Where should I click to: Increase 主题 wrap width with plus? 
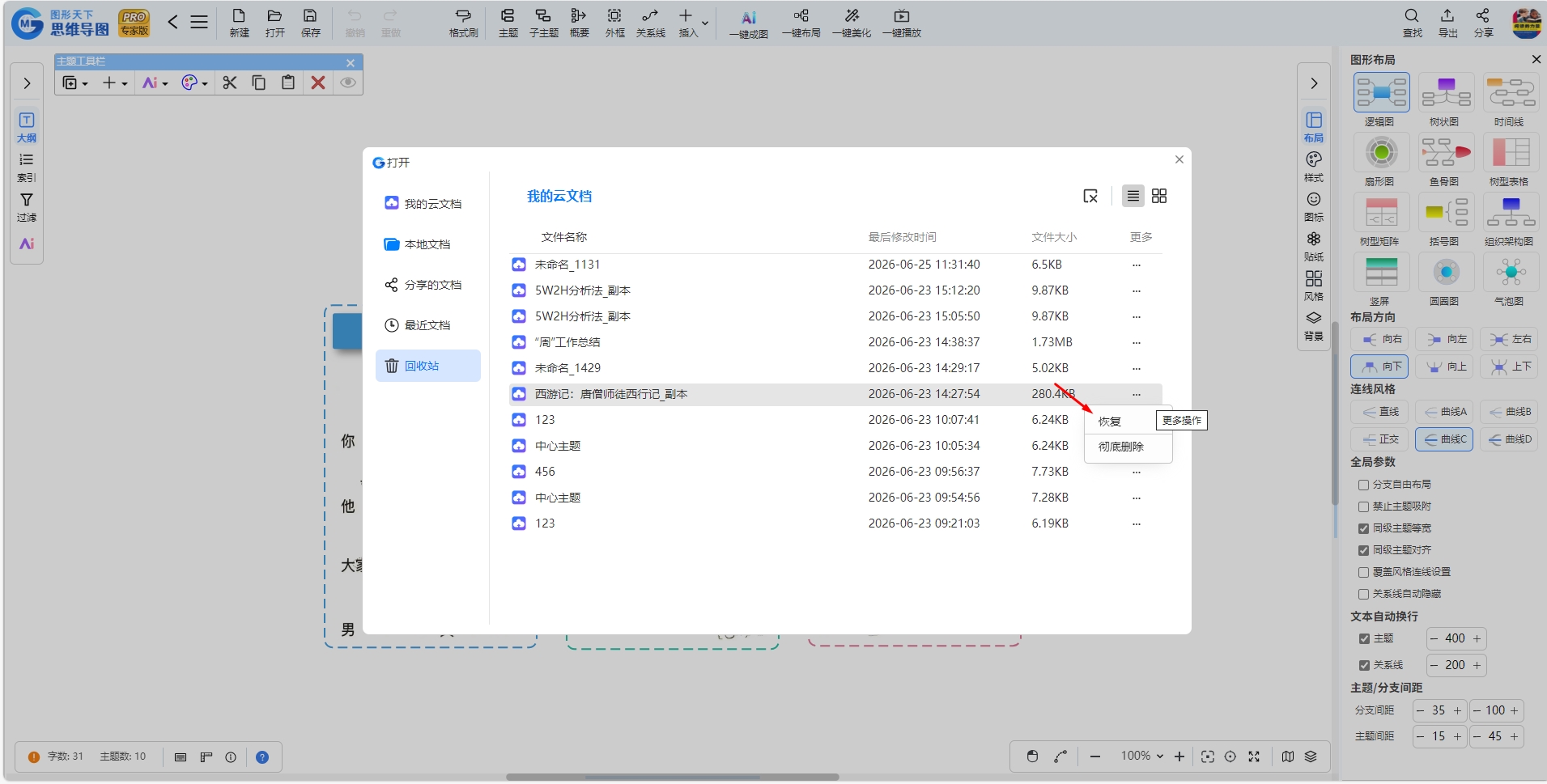click(1477, 638)
